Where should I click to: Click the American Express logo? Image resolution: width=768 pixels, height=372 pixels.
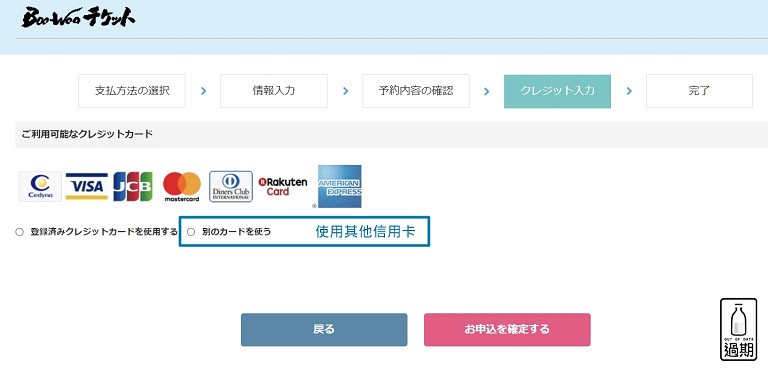pos(339,186)
